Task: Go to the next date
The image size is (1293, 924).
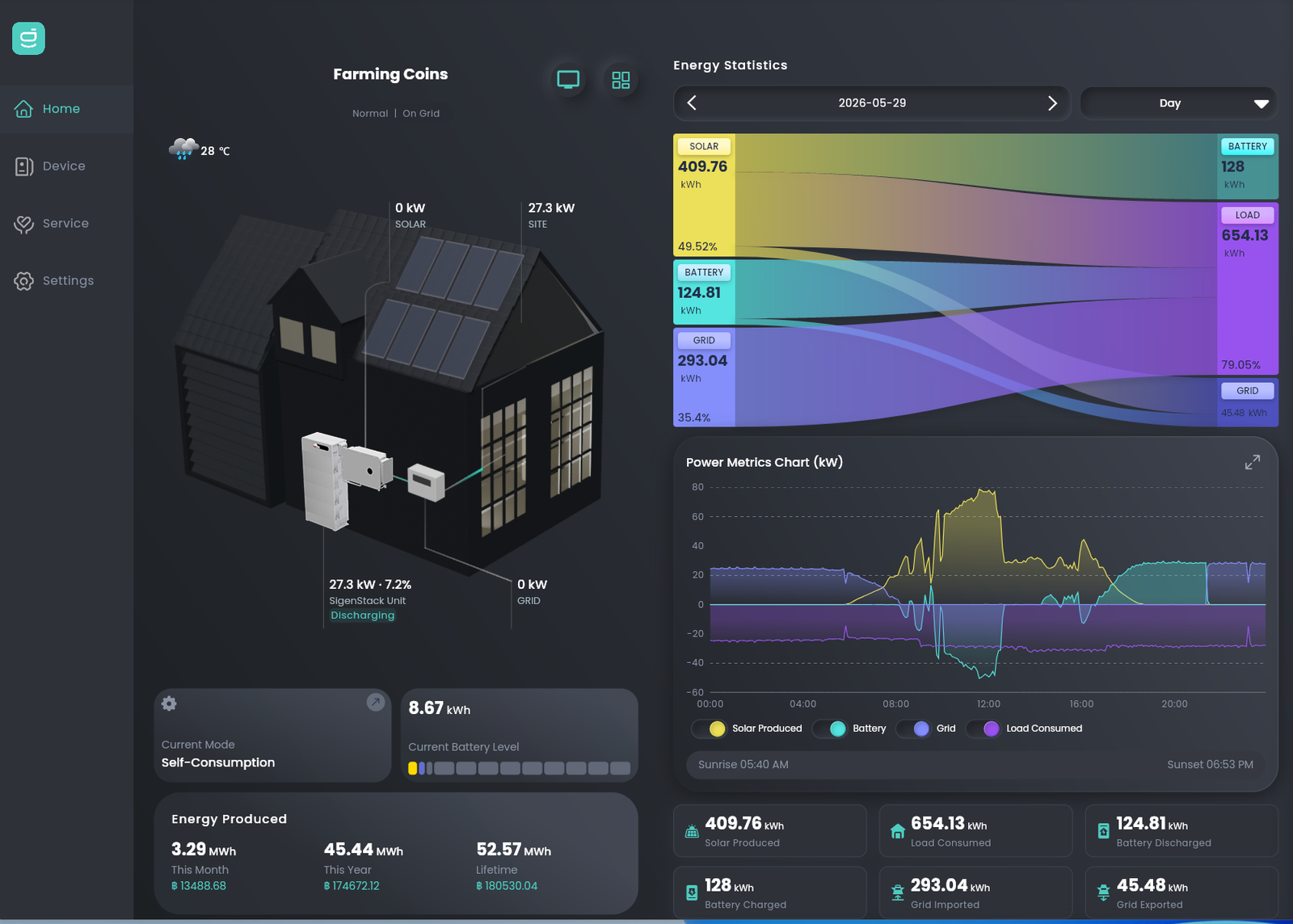Action: click(1052, 103)
